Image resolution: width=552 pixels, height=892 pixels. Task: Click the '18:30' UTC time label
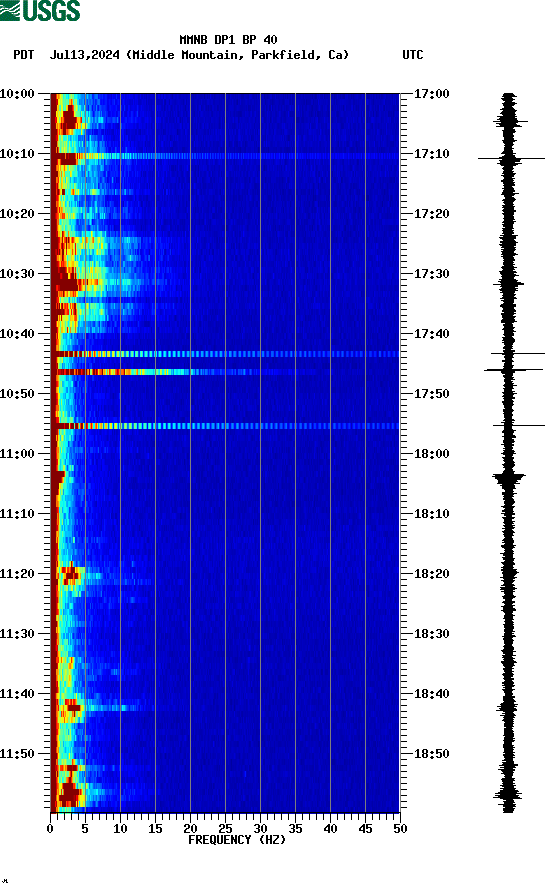(x=431, y=634)
